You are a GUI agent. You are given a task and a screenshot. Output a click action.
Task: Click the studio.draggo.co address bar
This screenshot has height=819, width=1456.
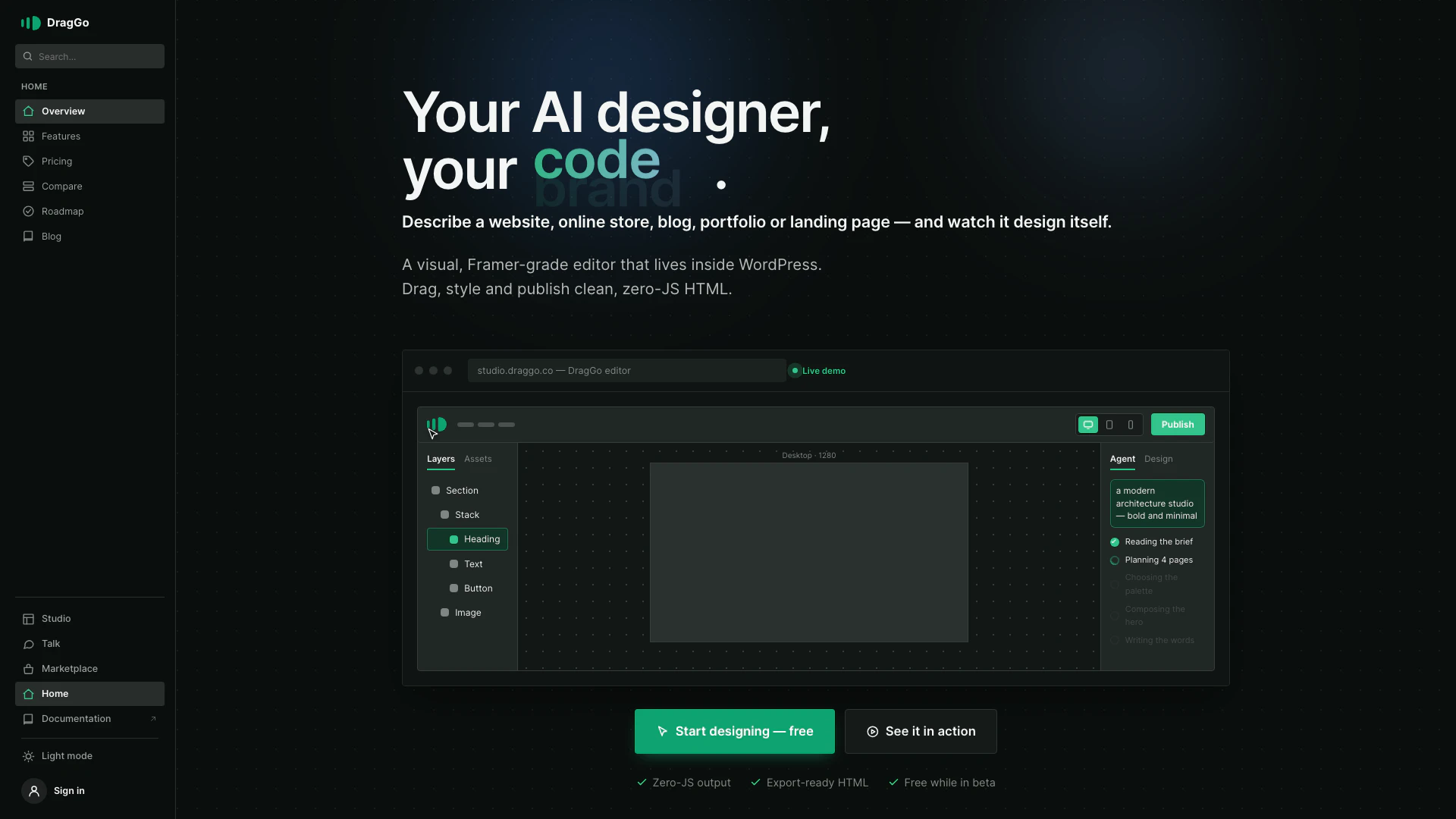click(x=626, y=371)
